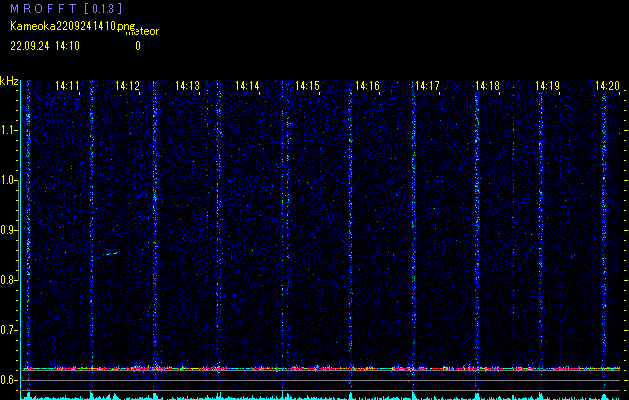Select the Kameoka2209241410.png file name
Image resolution: width=629 pixels, height=400 pixels.
(x=73, y=26)
